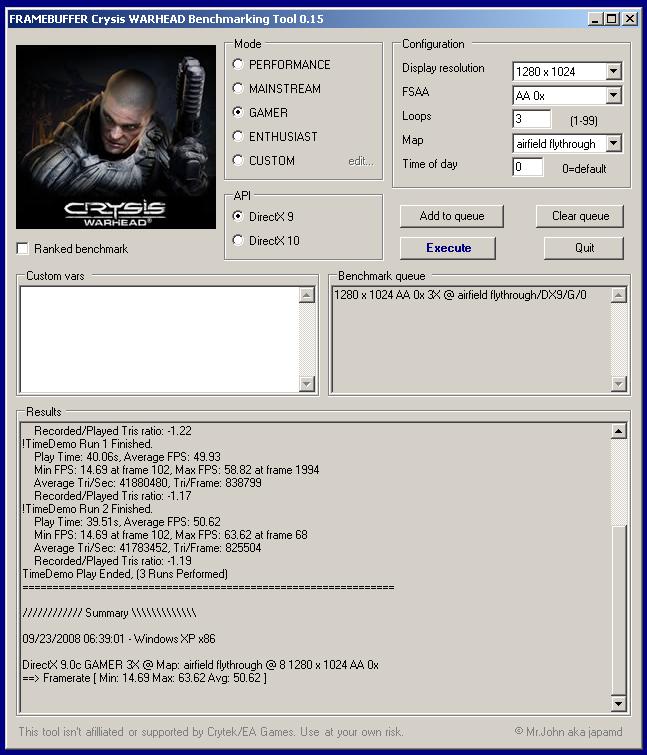Enable the Ranked benchmark checkbox

(x=23, y=248)
